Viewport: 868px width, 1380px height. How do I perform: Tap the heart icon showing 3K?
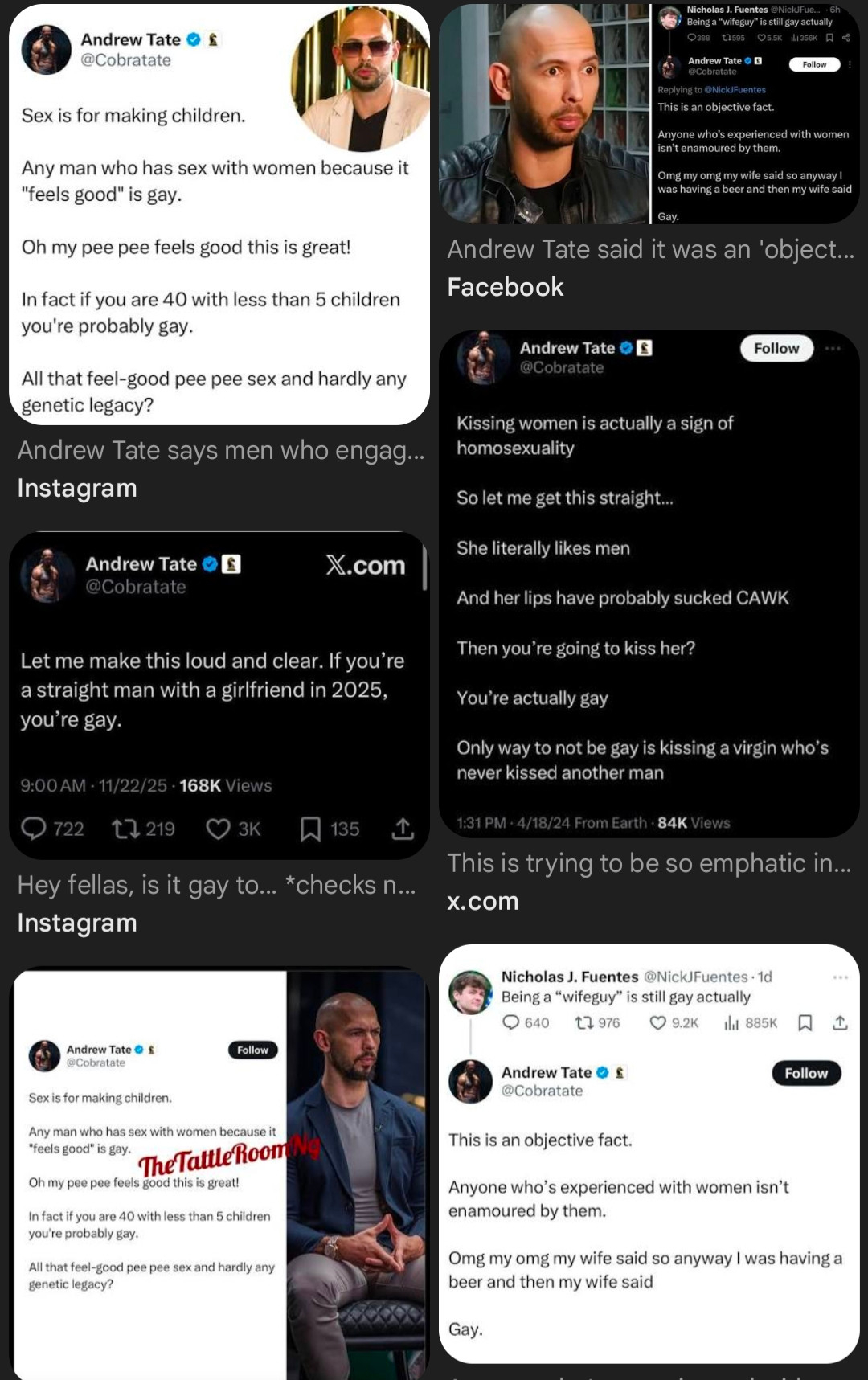click(218, 829)
